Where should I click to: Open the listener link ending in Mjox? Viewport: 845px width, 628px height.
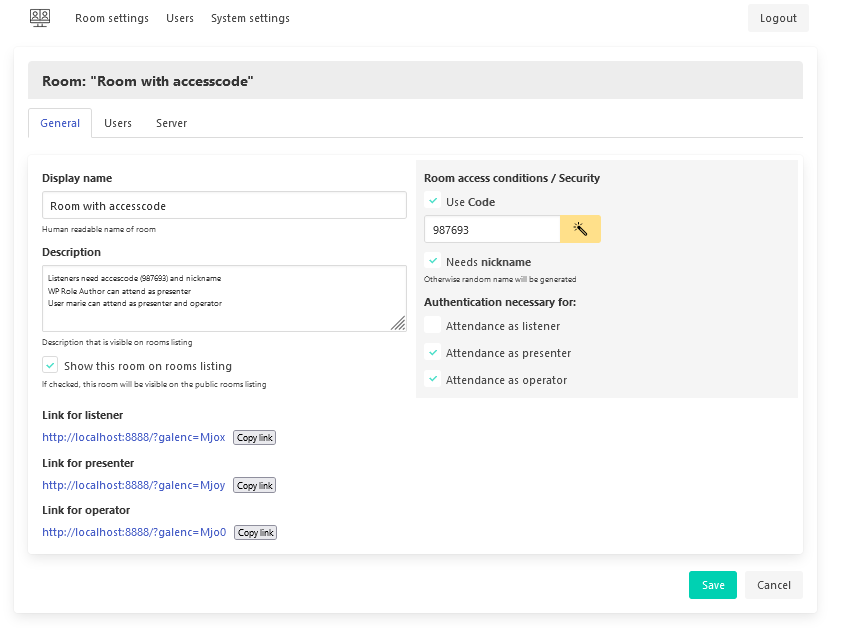[x=134, y=437]
